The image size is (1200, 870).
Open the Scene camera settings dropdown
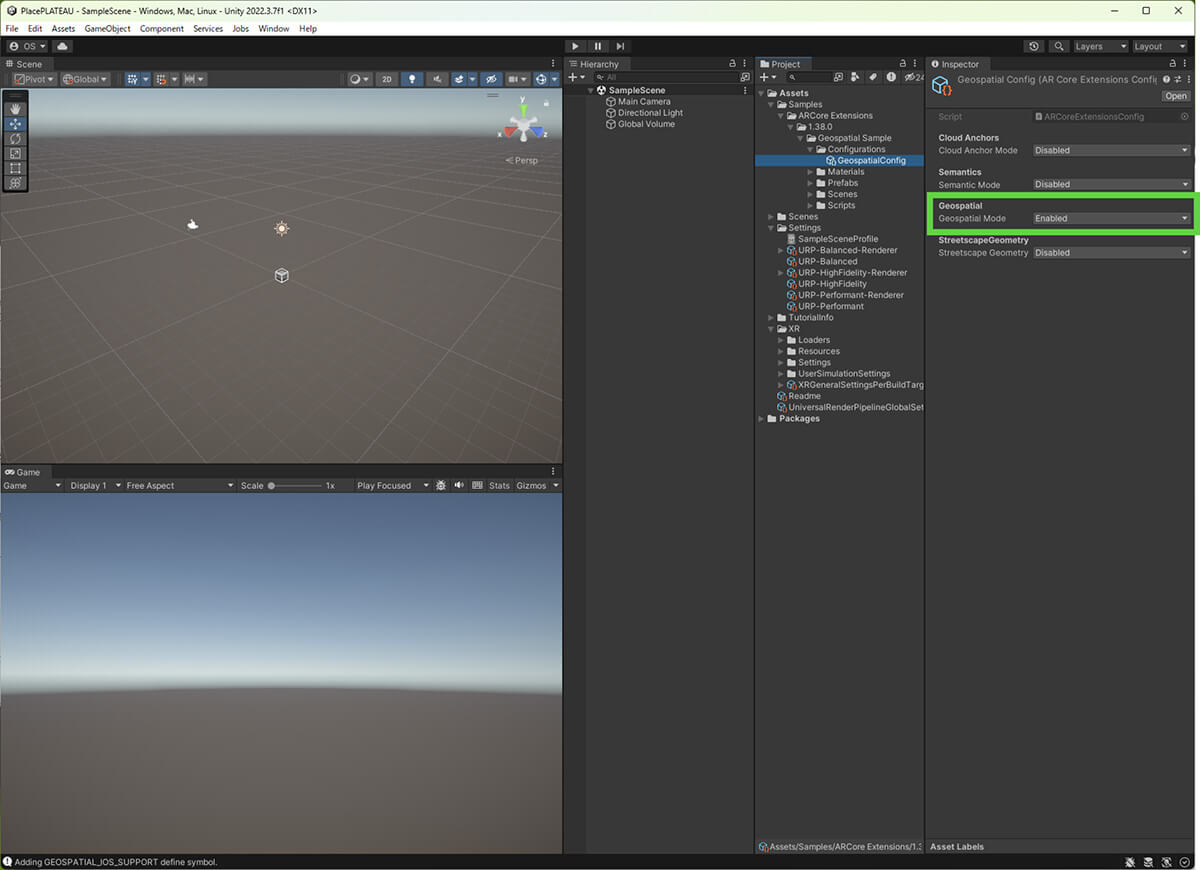click(x=517, y=79)
